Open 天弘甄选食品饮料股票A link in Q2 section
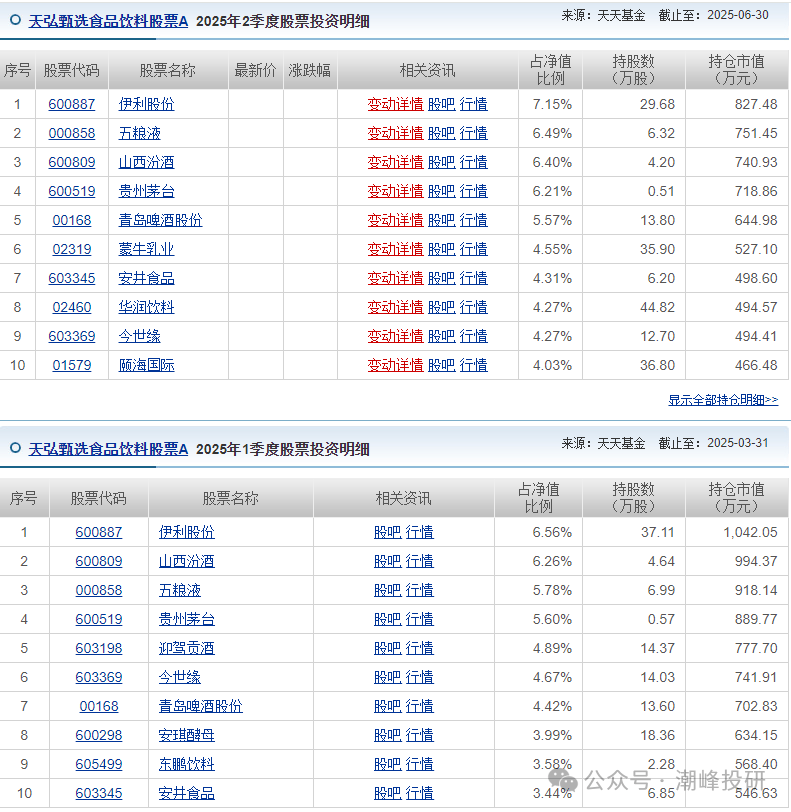This screenshot has width=791, height=812. coord(108,21)
